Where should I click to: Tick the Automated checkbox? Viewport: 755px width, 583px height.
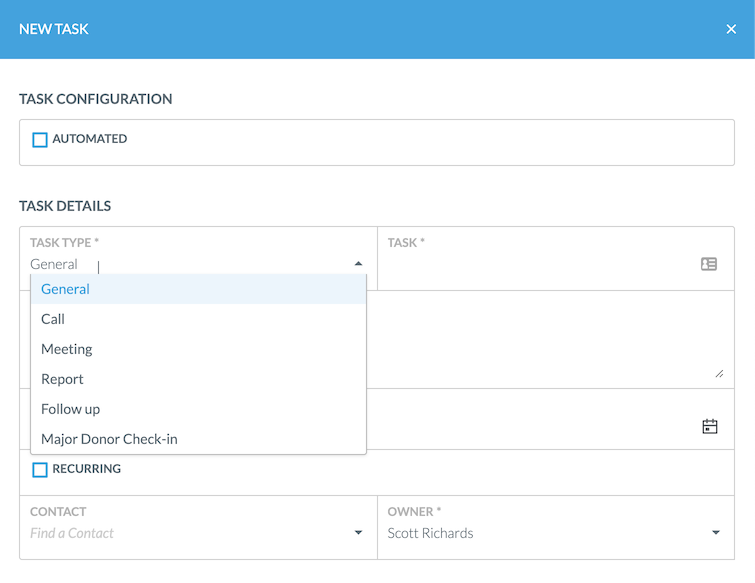tap(40, 140)
